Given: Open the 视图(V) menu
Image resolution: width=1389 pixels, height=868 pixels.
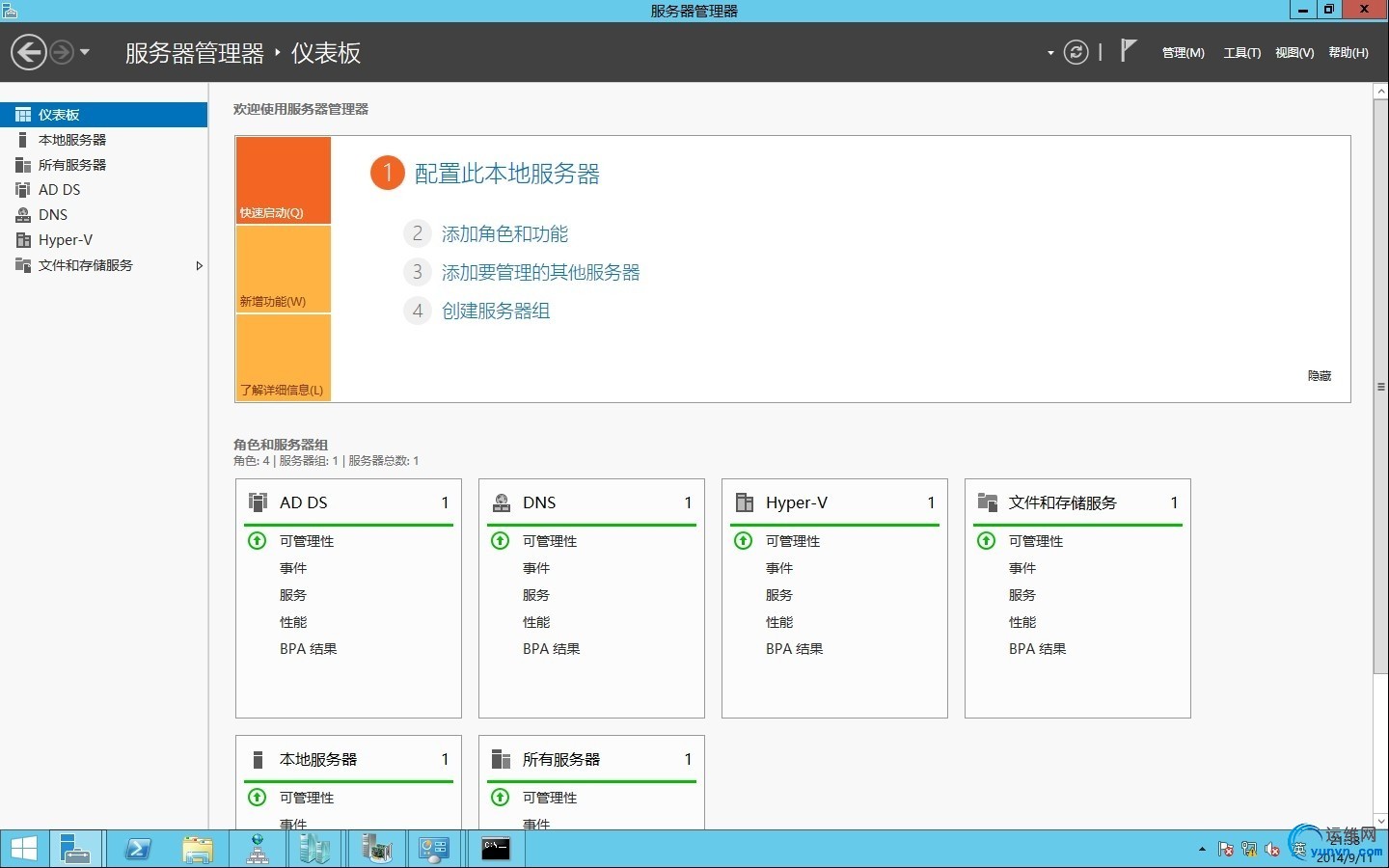Looking at the screenshot, I should pyautogui.click(x=1294, y=53).
